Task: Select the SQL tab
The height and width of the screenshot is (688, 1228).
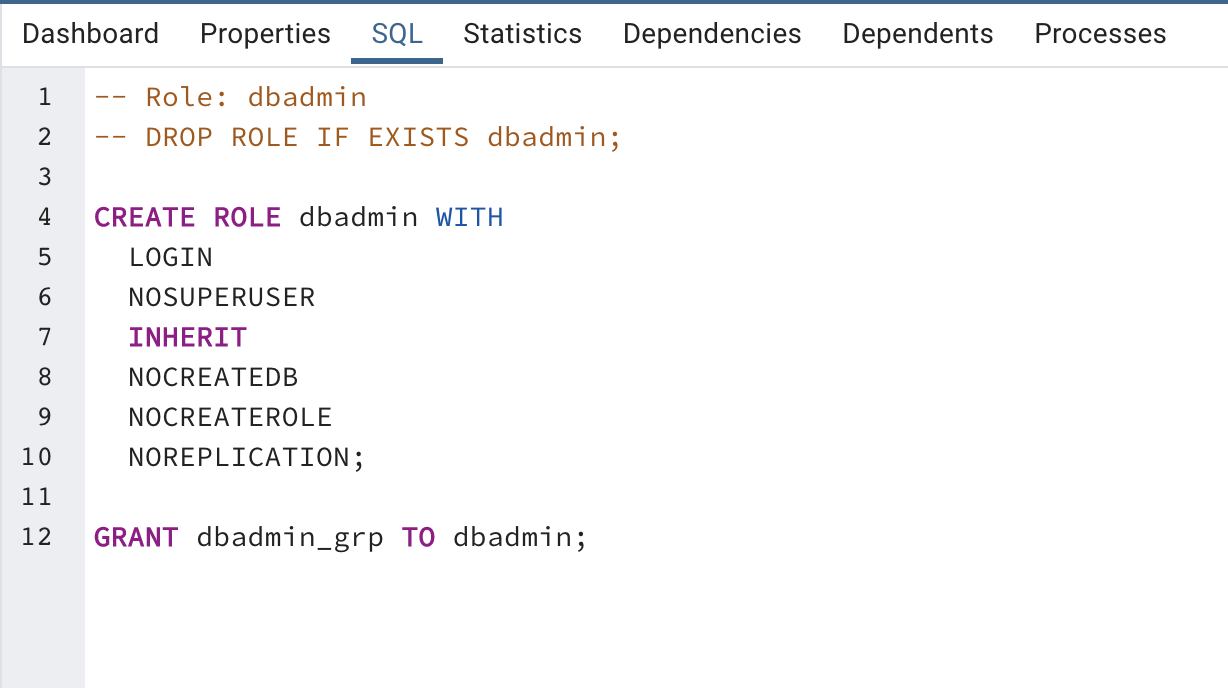Action: click(x=396, y=33)
